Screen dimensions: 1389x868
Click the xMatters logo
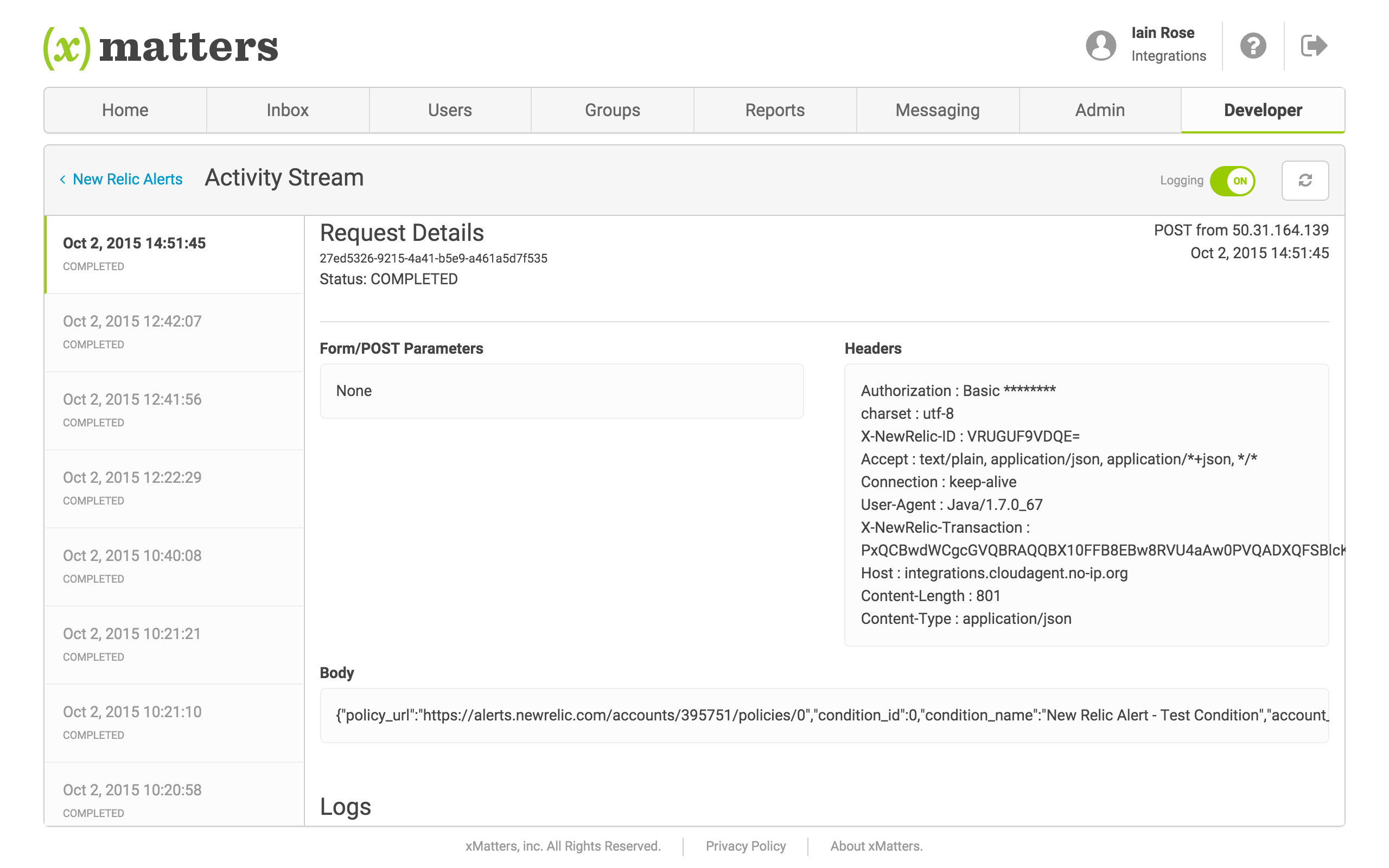pyautogui.click(x=161, y=48)
